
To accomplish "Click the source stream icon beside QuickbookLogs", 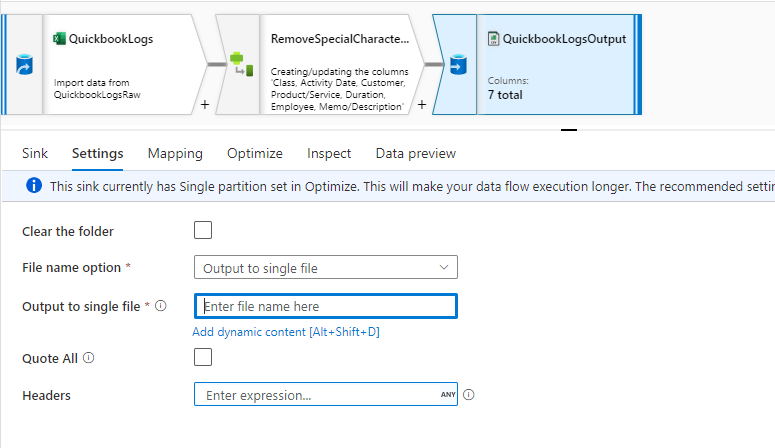I will point(24,65).
